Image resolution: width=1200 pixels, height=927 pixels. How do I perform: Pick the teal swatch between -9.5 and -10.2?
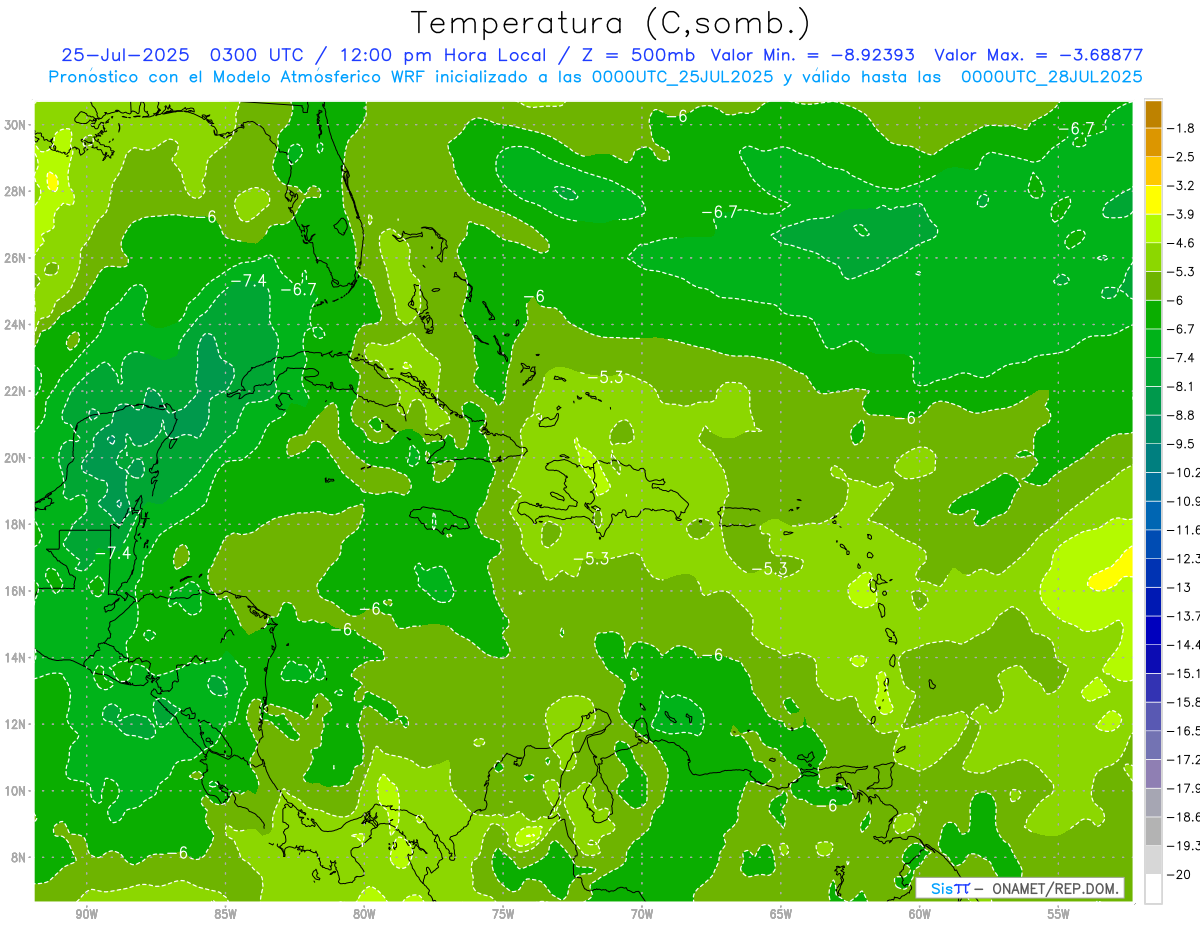tap(1153, 458)
